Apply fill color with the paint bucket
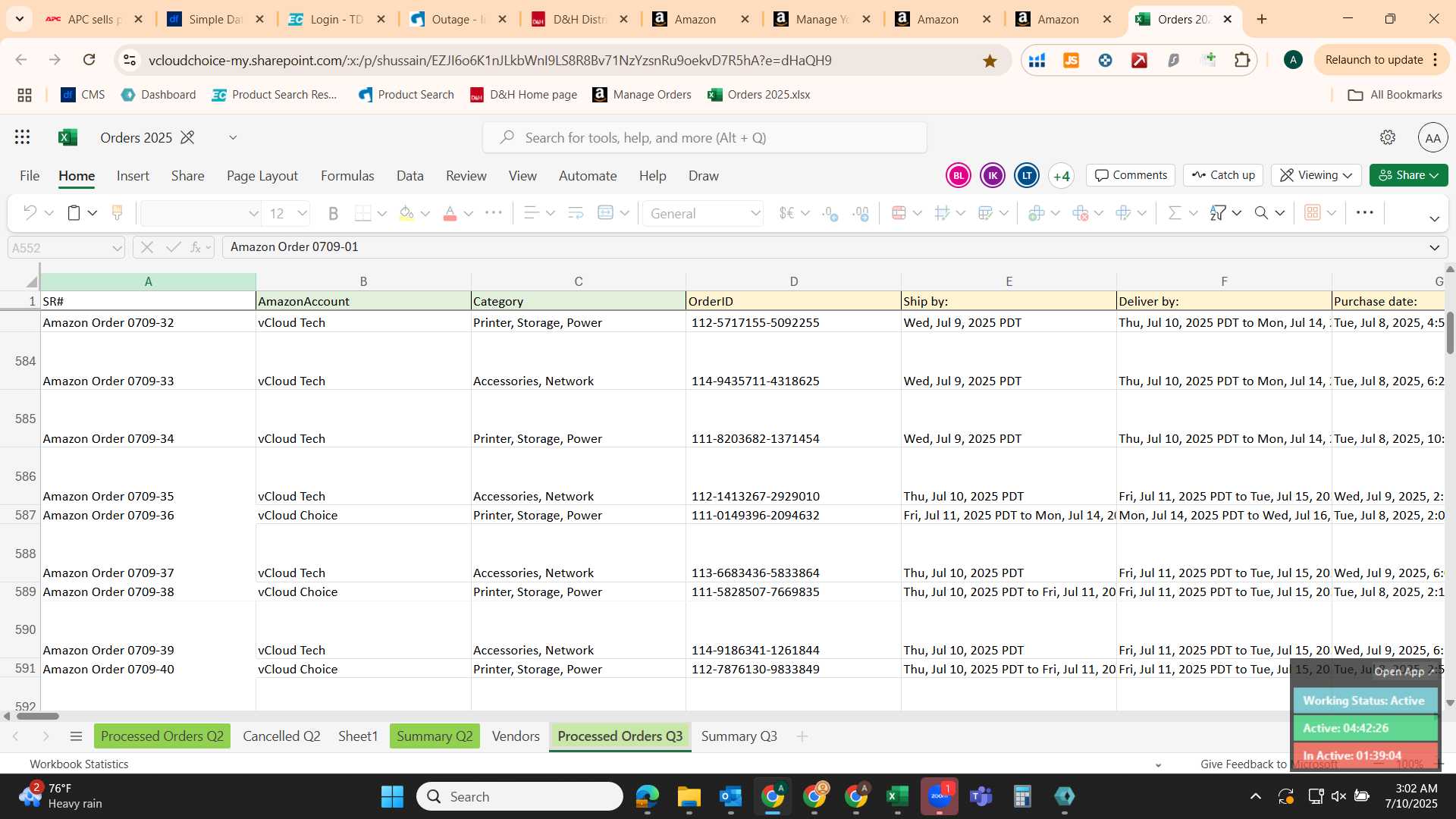The width and height of the screenshot is (1456, 819). [406, 214]
